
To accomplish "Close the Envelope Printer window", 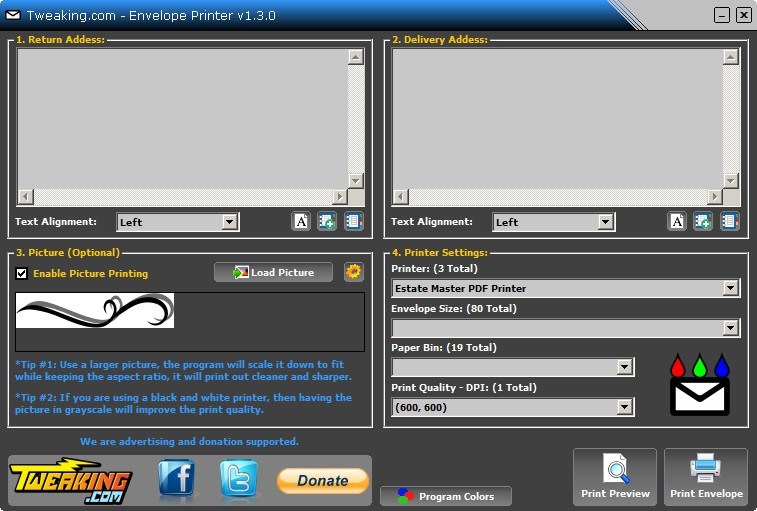I will [743, 15].
